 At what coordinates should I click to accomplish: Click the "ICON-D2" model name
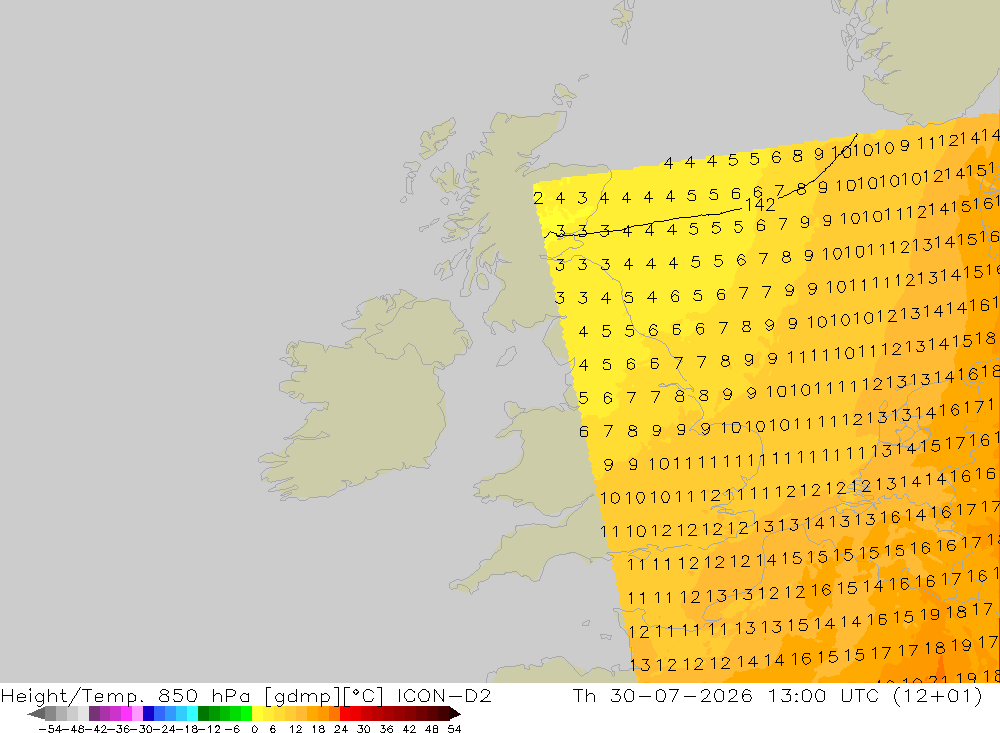[444, 695]
